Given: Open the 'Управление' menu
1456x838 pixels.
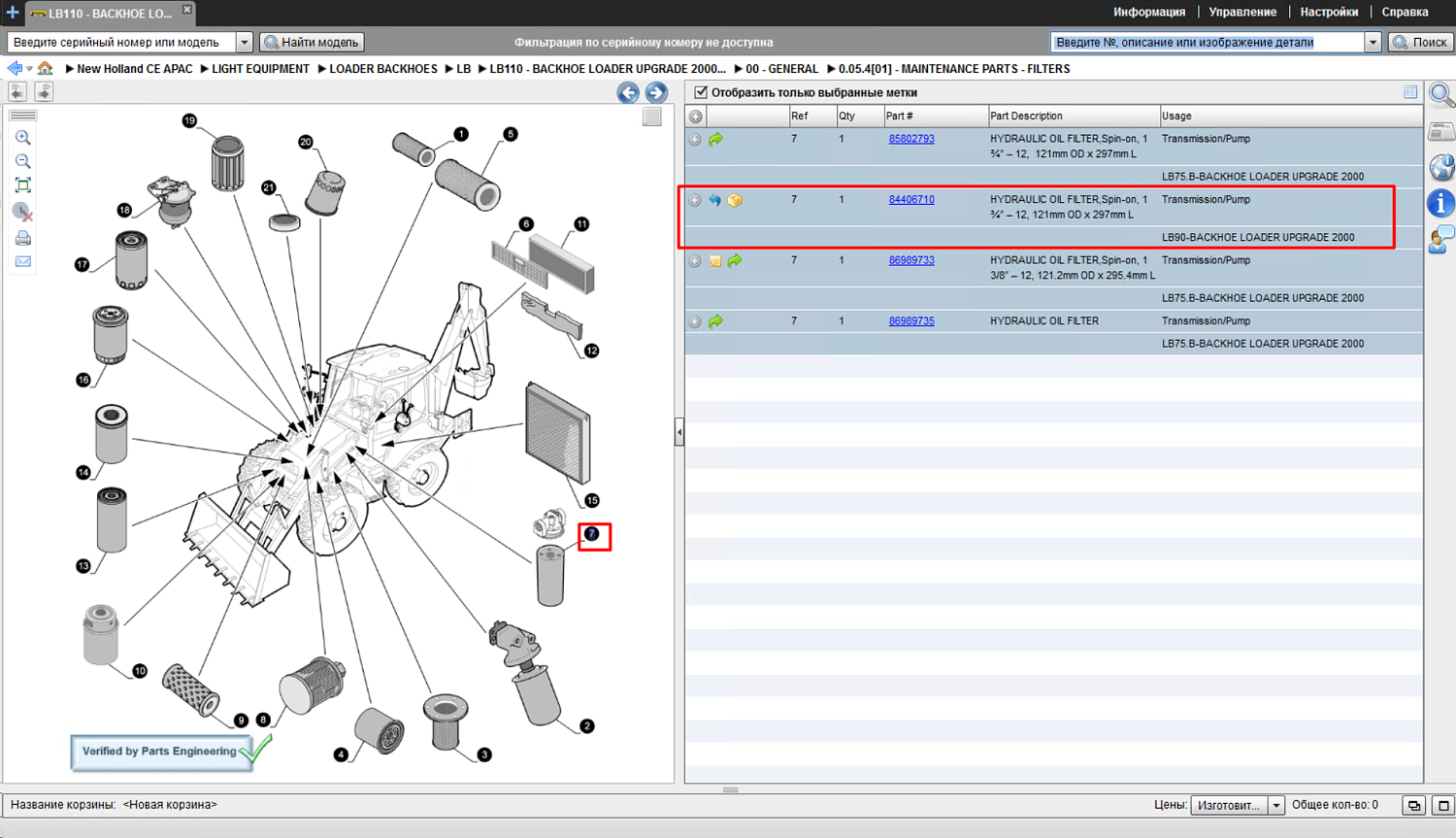Looking at the screenshot, I should pyautogui.click(x=1242, y=13).
